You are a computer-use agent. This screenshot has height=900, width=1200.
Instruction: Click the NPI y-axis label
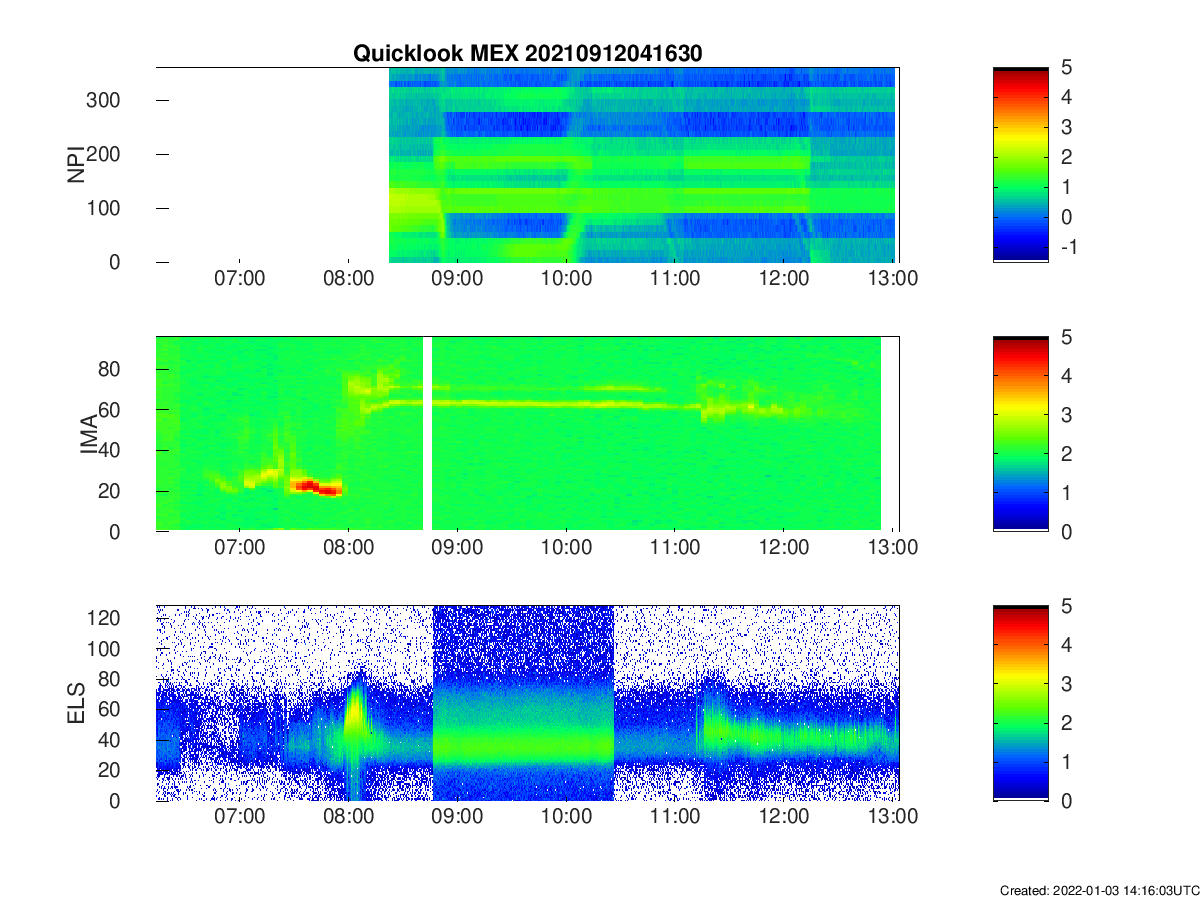[x=75, y=164]
